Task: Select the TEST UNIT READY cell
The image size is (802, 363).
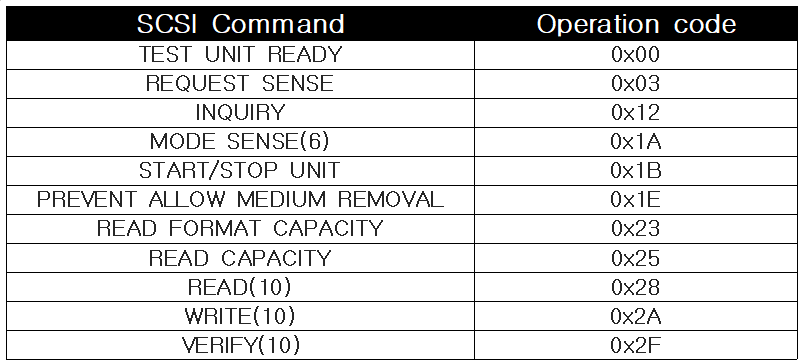Action: tap(240, 55)
